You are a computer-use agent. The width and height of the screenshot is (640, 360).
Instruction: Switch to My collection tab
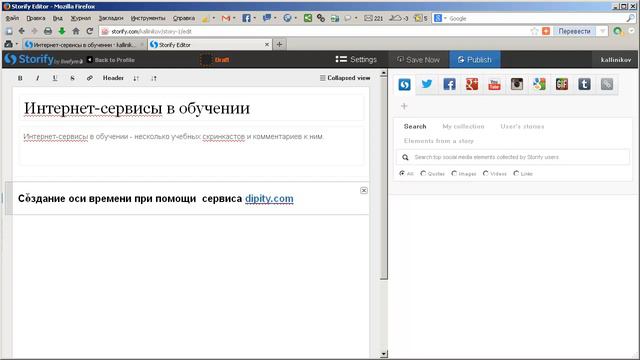click(463, 127)
